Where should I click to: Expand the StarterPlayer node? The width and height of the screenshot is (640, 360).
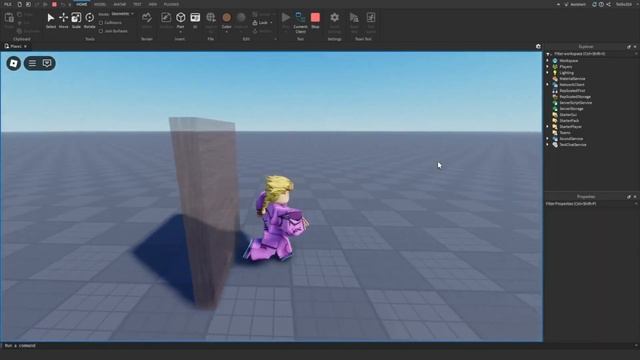tap(548, 127)
